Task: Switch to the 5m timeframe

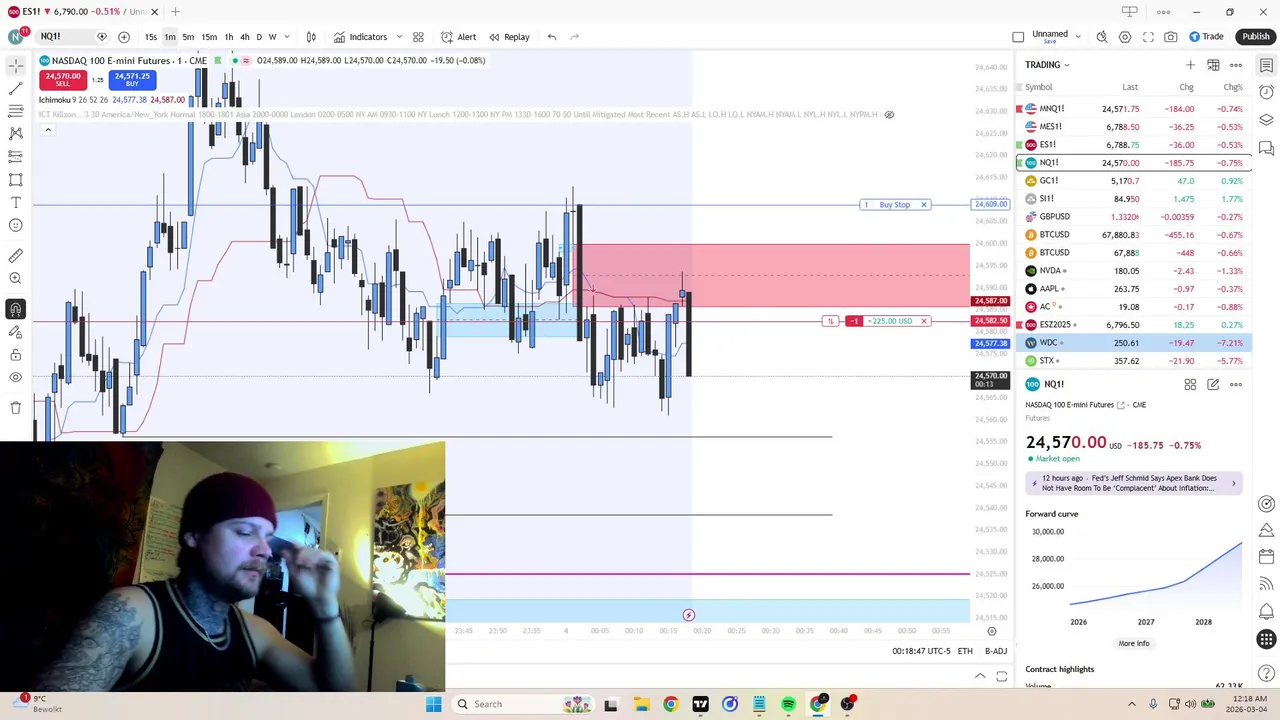Action: [188, 37]
